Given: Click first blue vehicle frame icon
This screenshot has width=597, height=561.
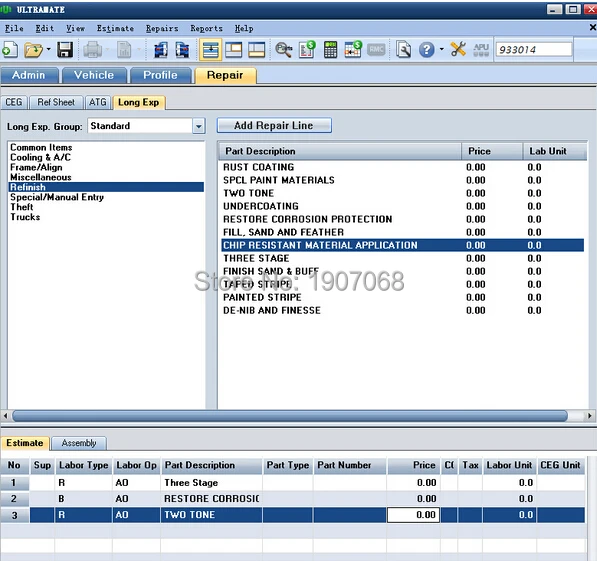Looking at the screenshot, I should pyautogui.click(x=161, y=50).
